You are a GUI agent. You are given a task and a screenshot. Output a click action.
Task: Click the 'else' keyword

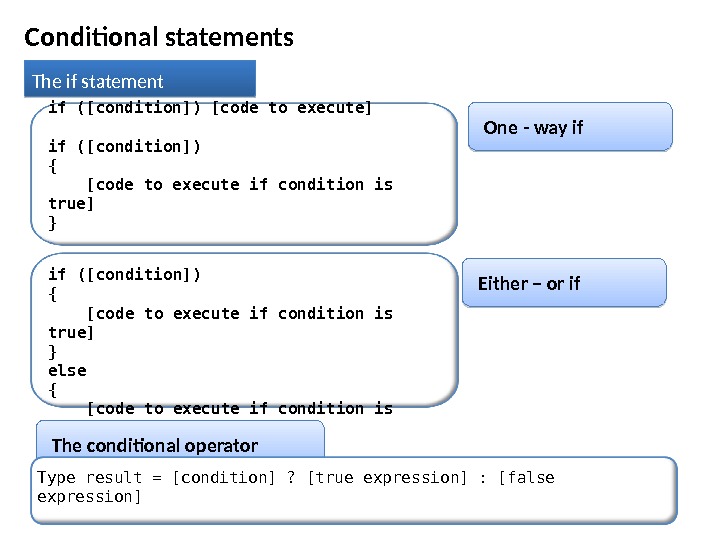click(x=67, y=370)
